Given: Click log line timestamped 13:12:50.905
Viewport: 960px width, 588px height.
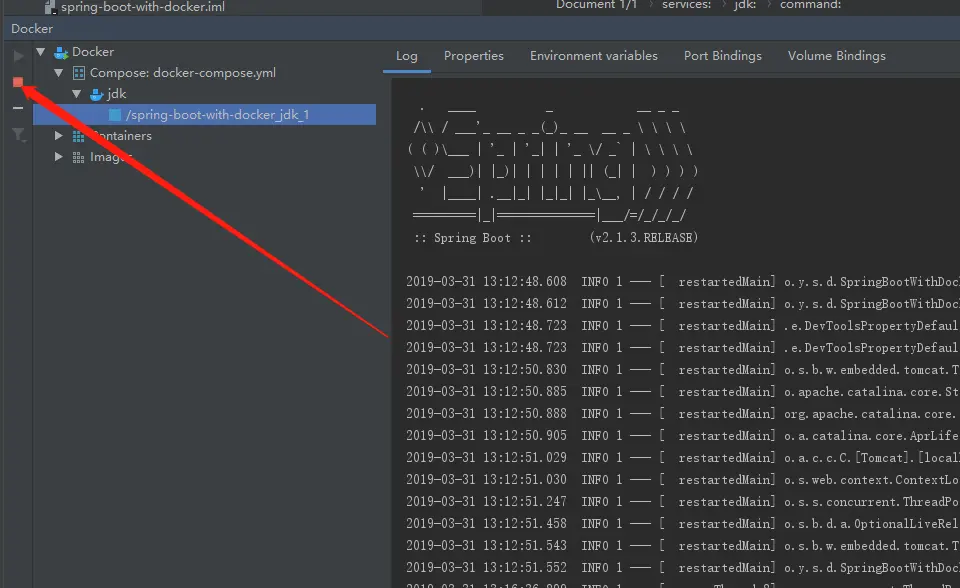Looking at the screenshot, I should 683,435.
